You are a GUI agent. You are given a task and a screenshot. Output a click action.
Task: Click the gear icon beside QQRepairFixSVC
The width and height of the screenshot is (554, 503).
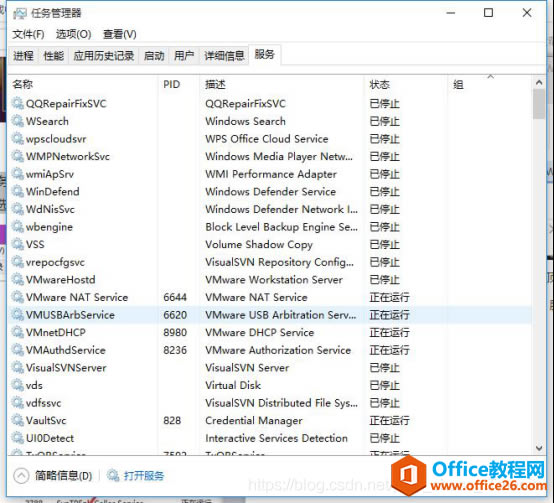(17, 103)
